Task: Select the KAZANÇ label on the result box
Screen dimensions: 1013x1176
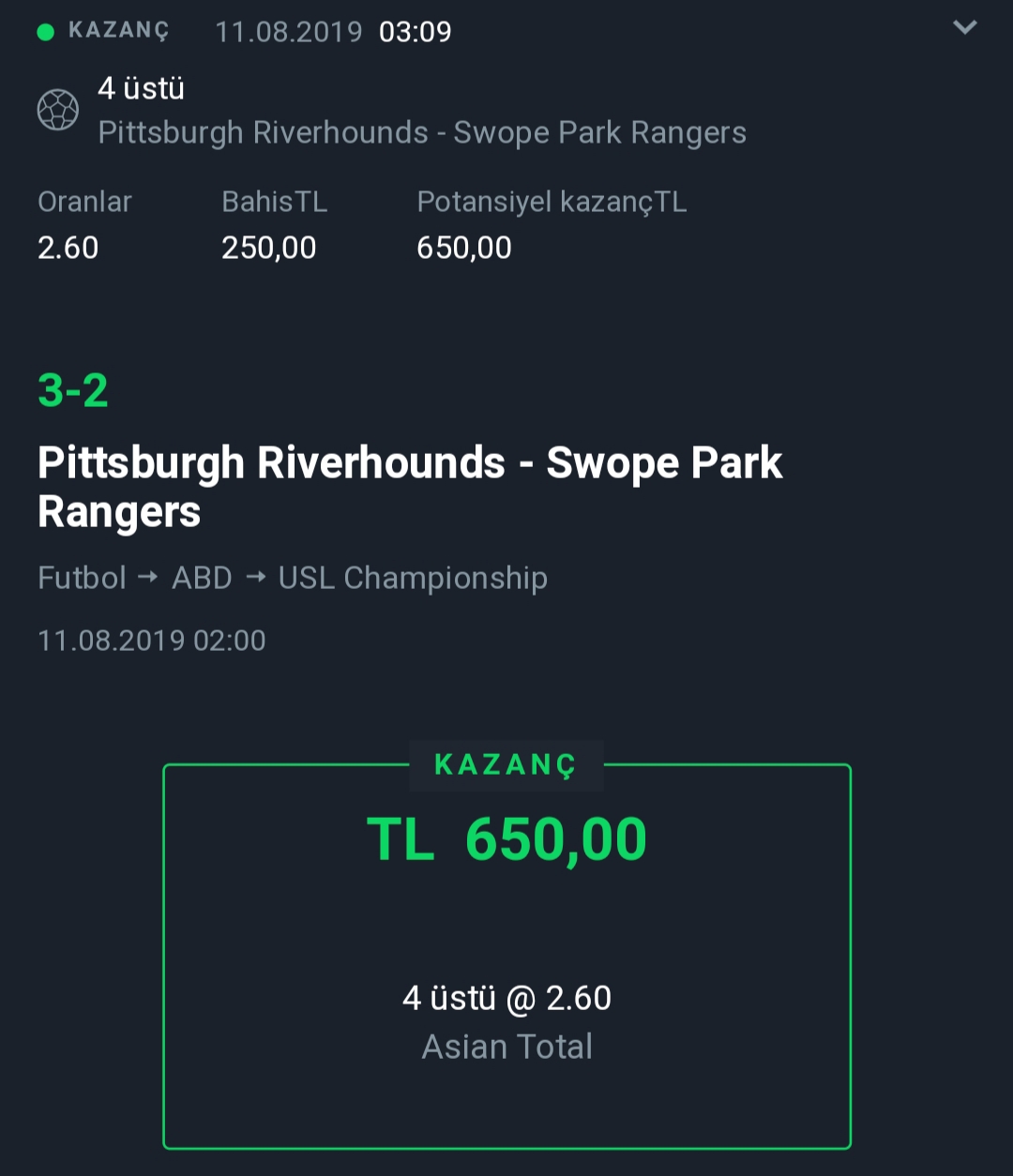Action: [506, 765]
